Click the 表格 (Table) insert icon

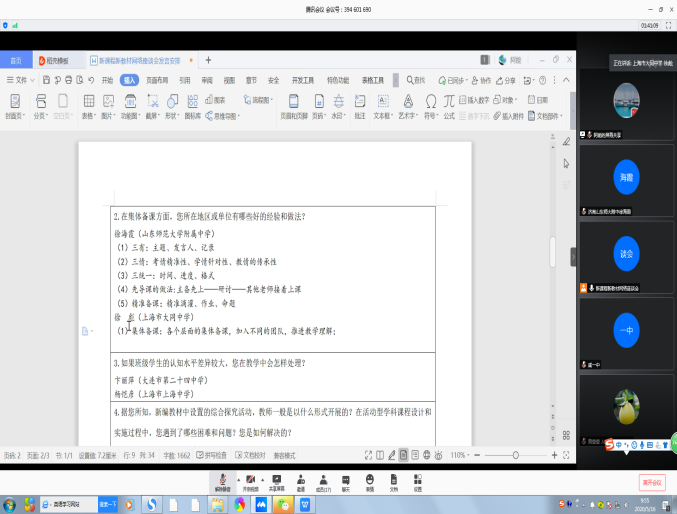(87, 102)
